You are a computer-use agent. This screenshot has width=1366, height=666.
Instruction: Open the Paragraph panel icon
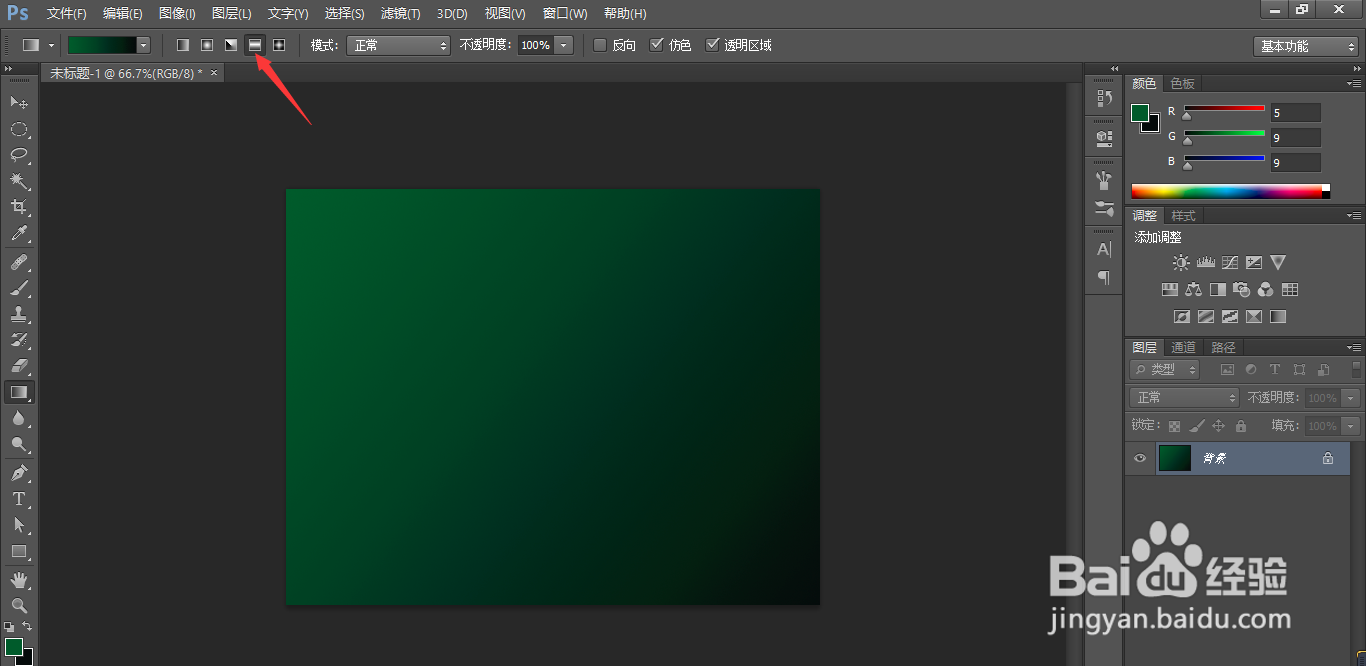pyautogui.click(x=1104, y=277)
